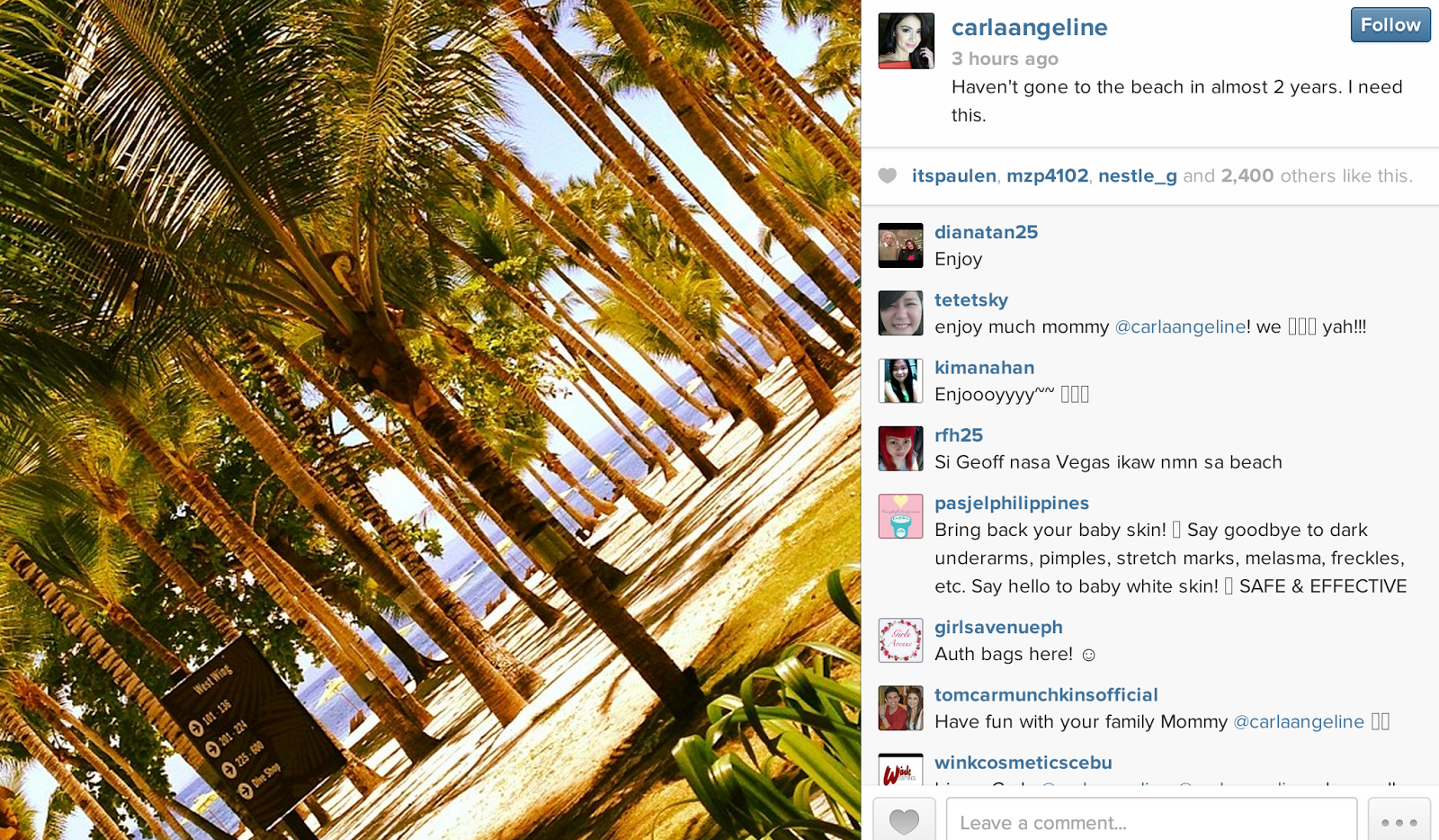Open mzp4102 profile from likes
The height and width of the screenshot is (840, 1439).
[x=1048, y=176]
